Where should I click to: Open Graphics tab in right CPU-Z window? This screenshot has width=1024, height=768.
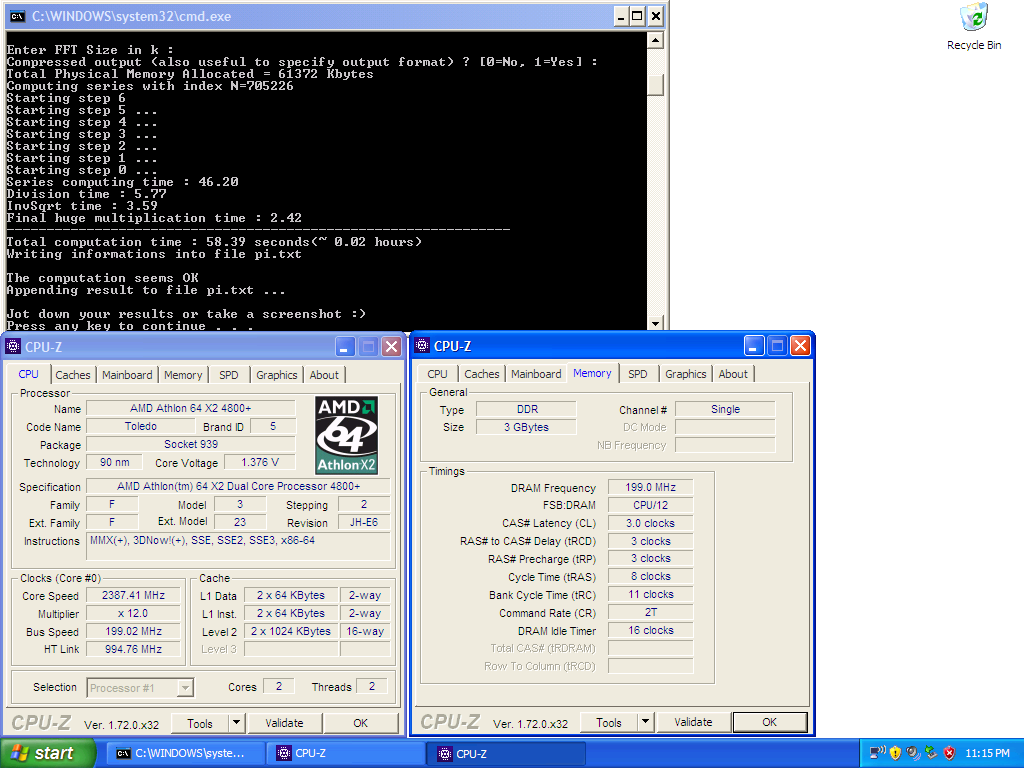tap(685, 374)
